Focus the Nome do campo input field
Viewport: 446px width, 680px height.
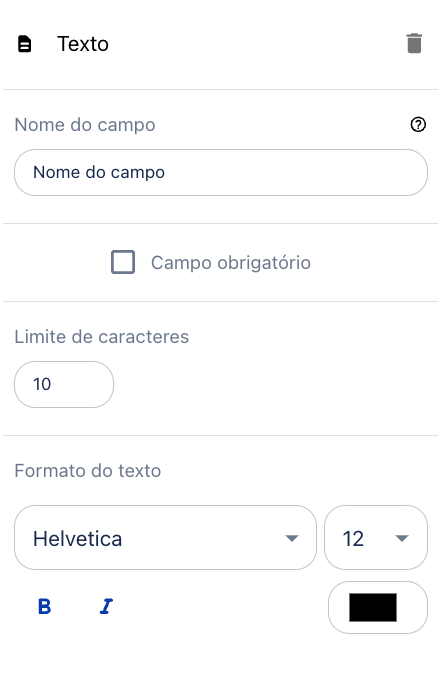[221, 173]
